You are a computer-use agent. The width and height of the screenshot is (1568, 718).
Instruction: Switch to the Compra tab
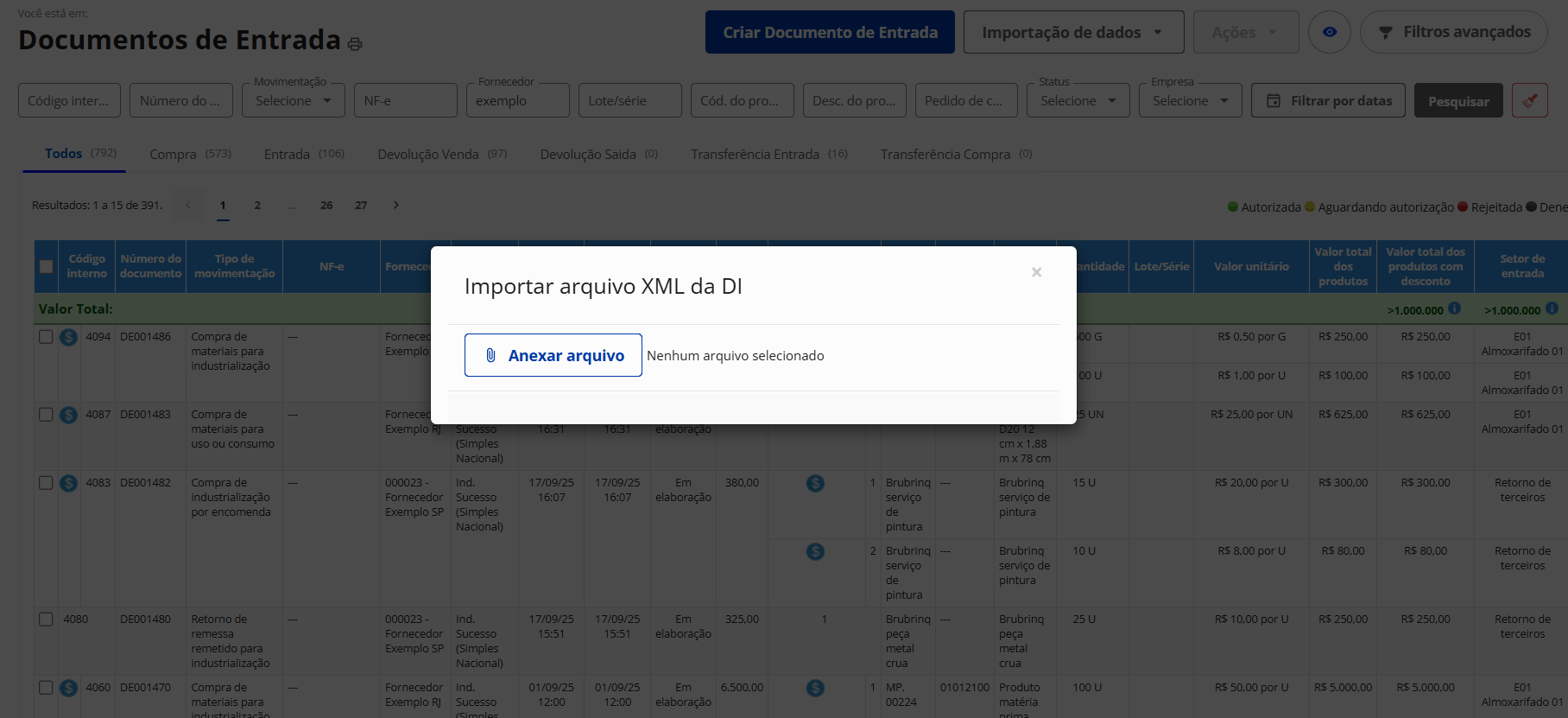tap(189, 154)
